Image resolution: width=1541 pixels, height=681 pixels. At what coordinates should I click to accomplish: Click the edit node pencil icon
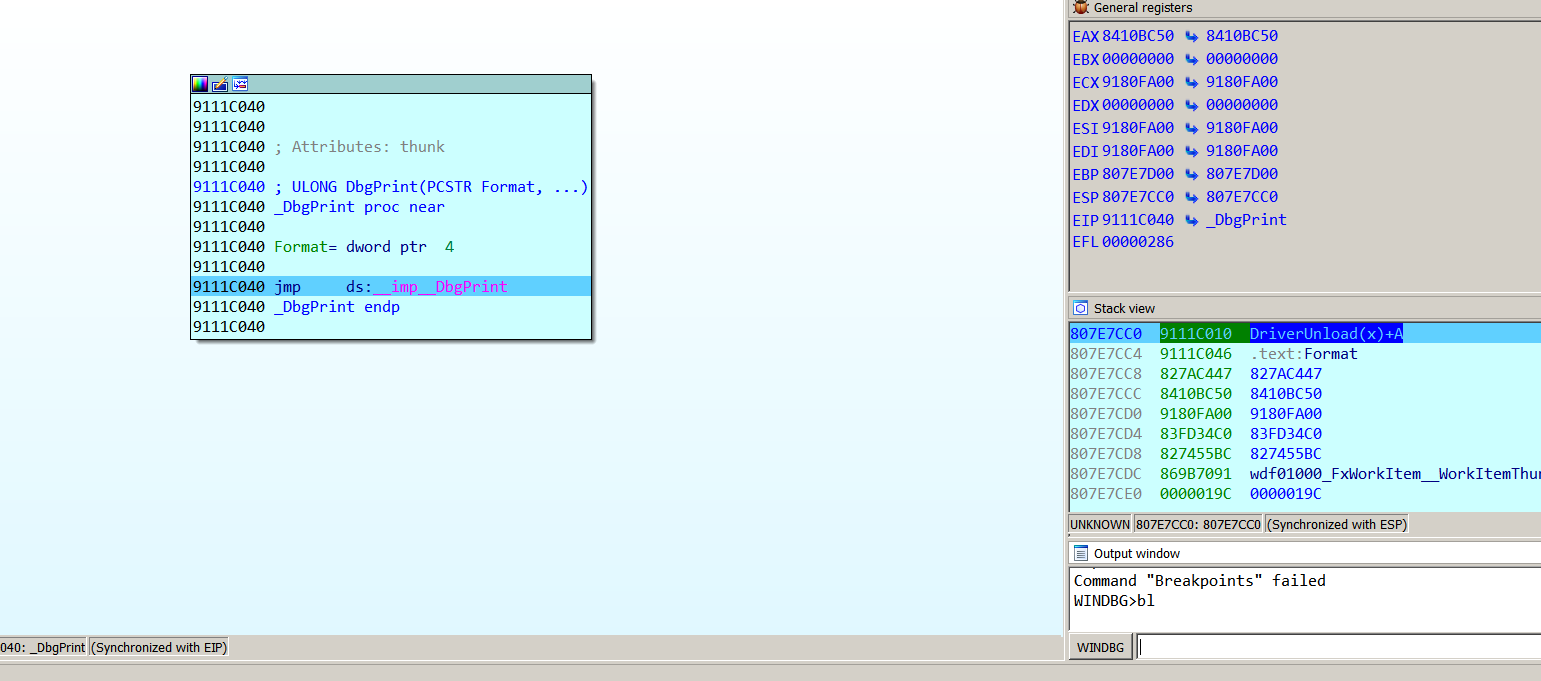220,85
